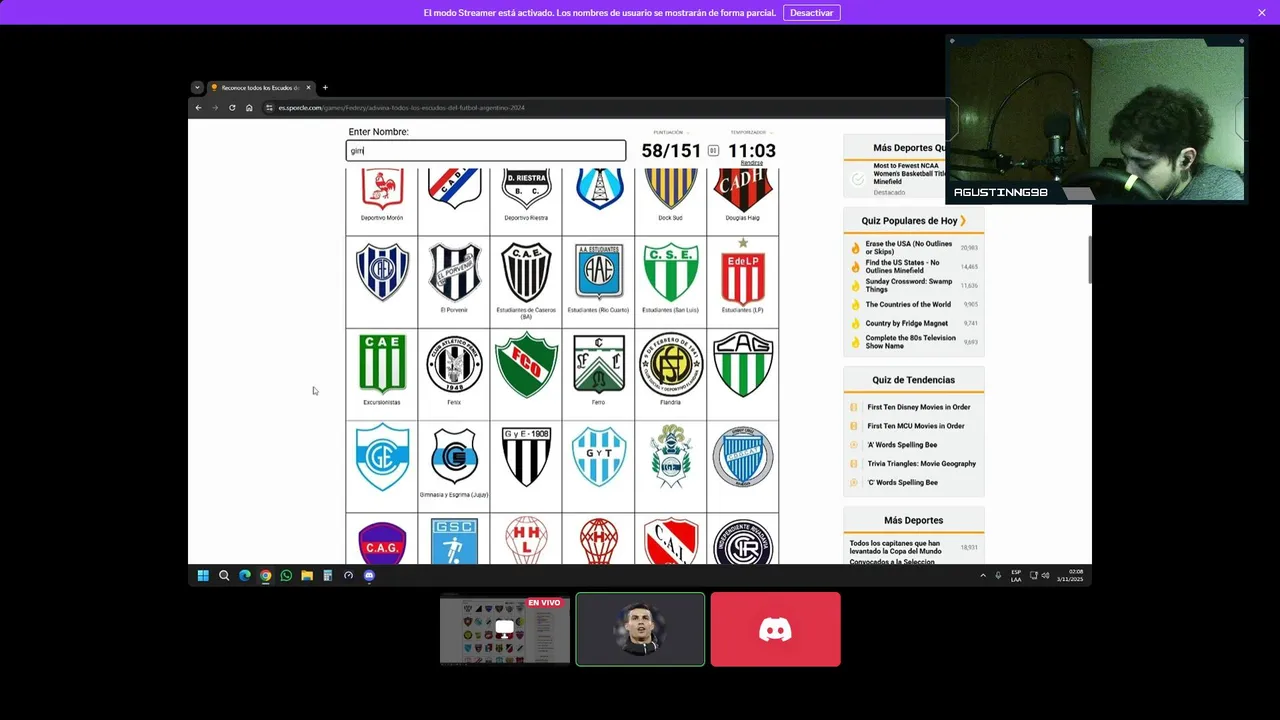Open File Explorer from taskbar
The height and width of the screenshot is (720, 1280).
(307, 575)
